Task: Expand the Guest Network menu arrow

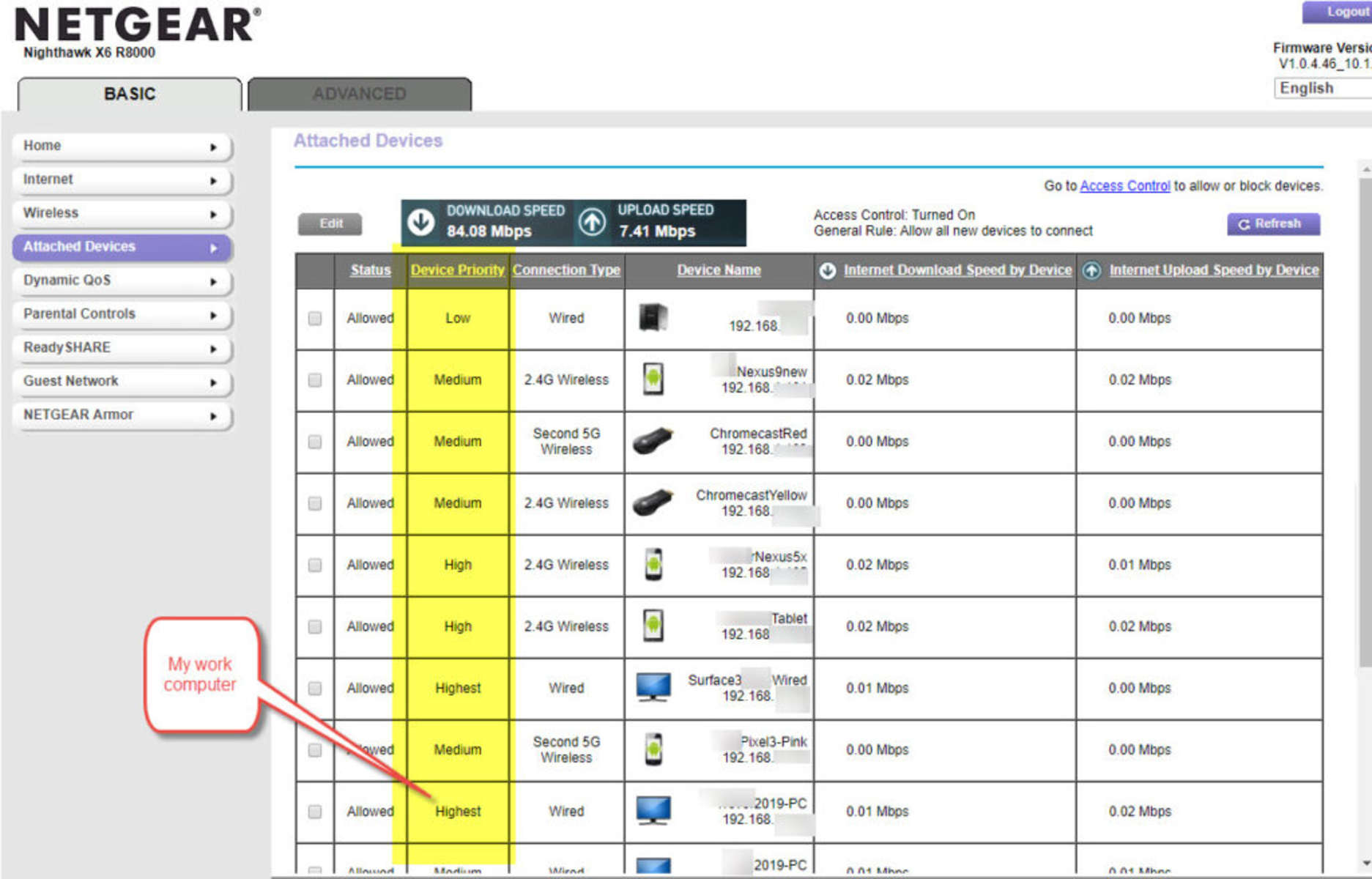Action: [214, 382]
